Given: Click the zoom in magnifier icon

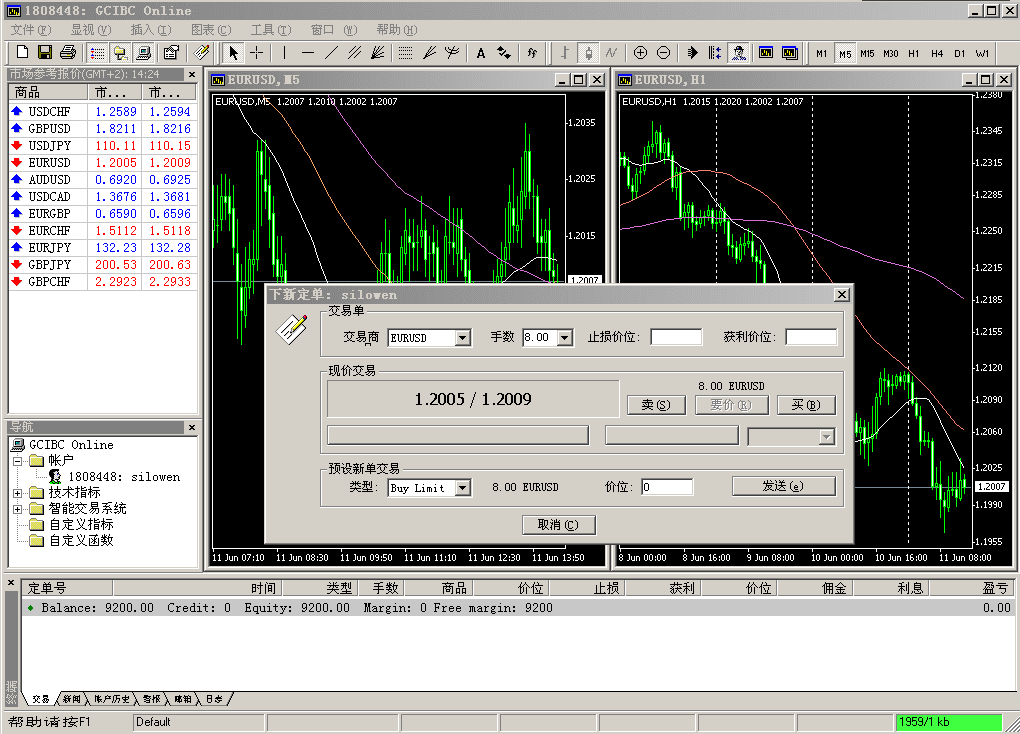Looking at the screenshot, I should coord(640,52).
